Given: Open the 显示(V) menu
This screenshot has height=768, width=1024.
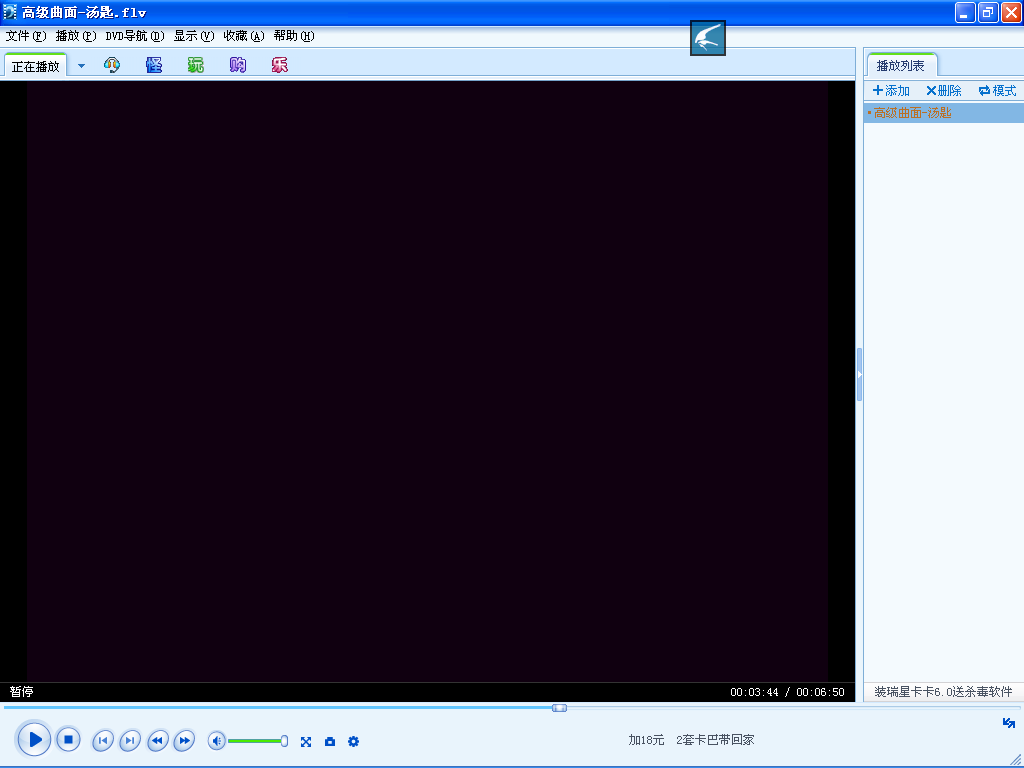Looking at the screenshot, I should [x=193, y=36].
